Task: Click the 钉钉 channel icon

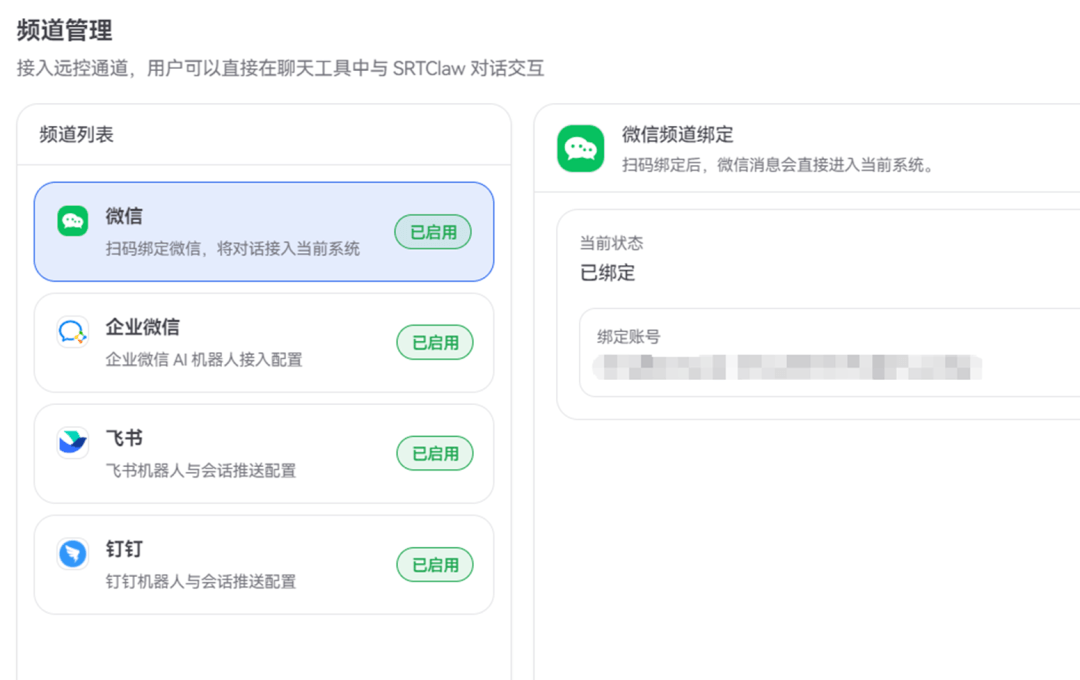Action: point(73,554)
